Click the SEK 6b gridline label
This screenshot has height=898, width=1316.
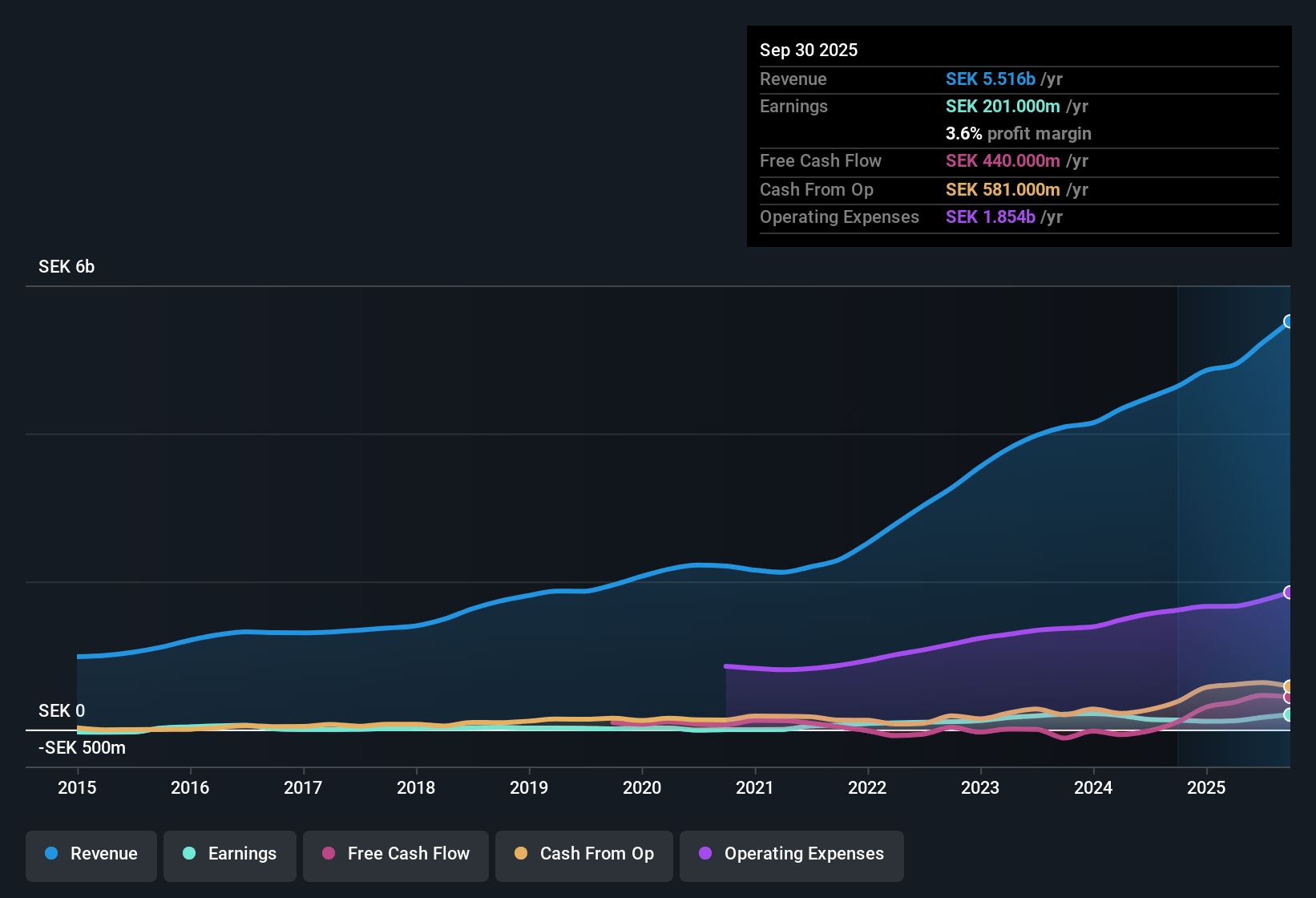[67, 266]
